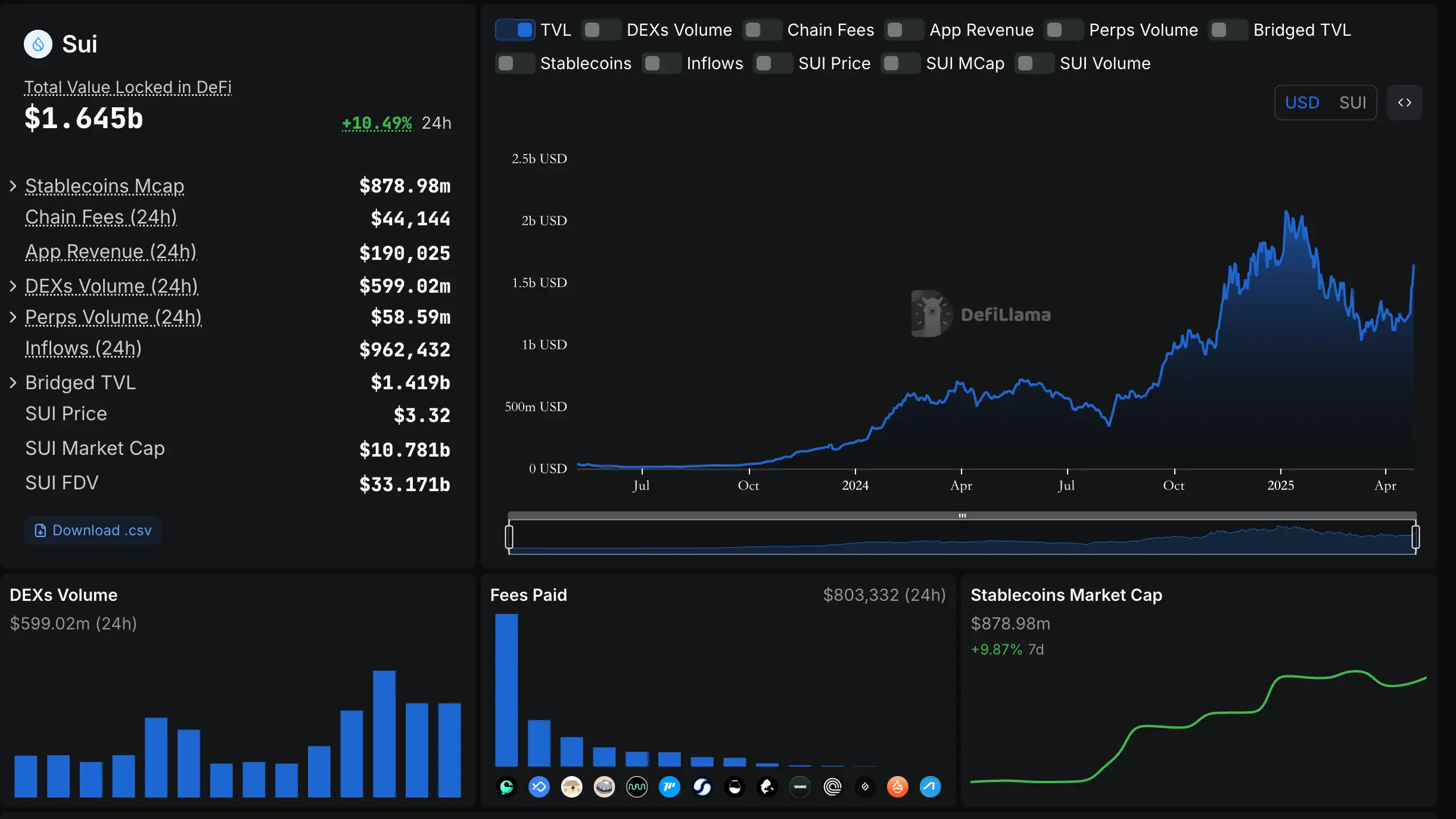Click the $803,332 (24h) Fees Paid total
Image resolution: width=1456 pixels, height=819 pixels.
(884, 595)
